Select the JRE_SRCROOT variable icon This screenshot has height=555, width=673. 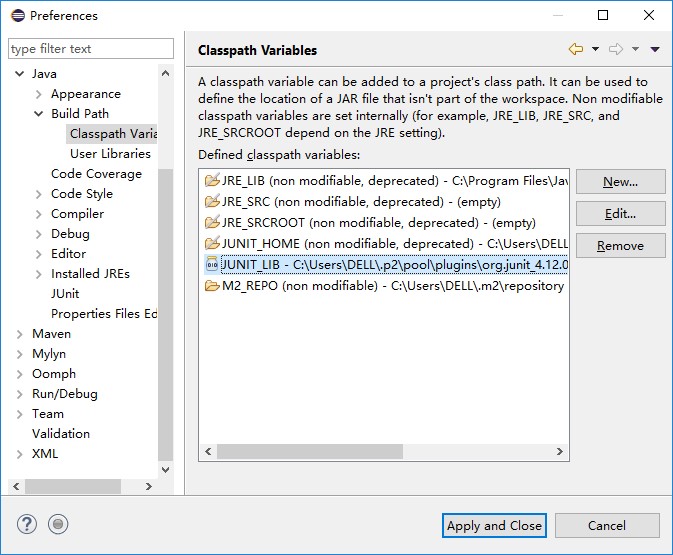click(211, 223)
